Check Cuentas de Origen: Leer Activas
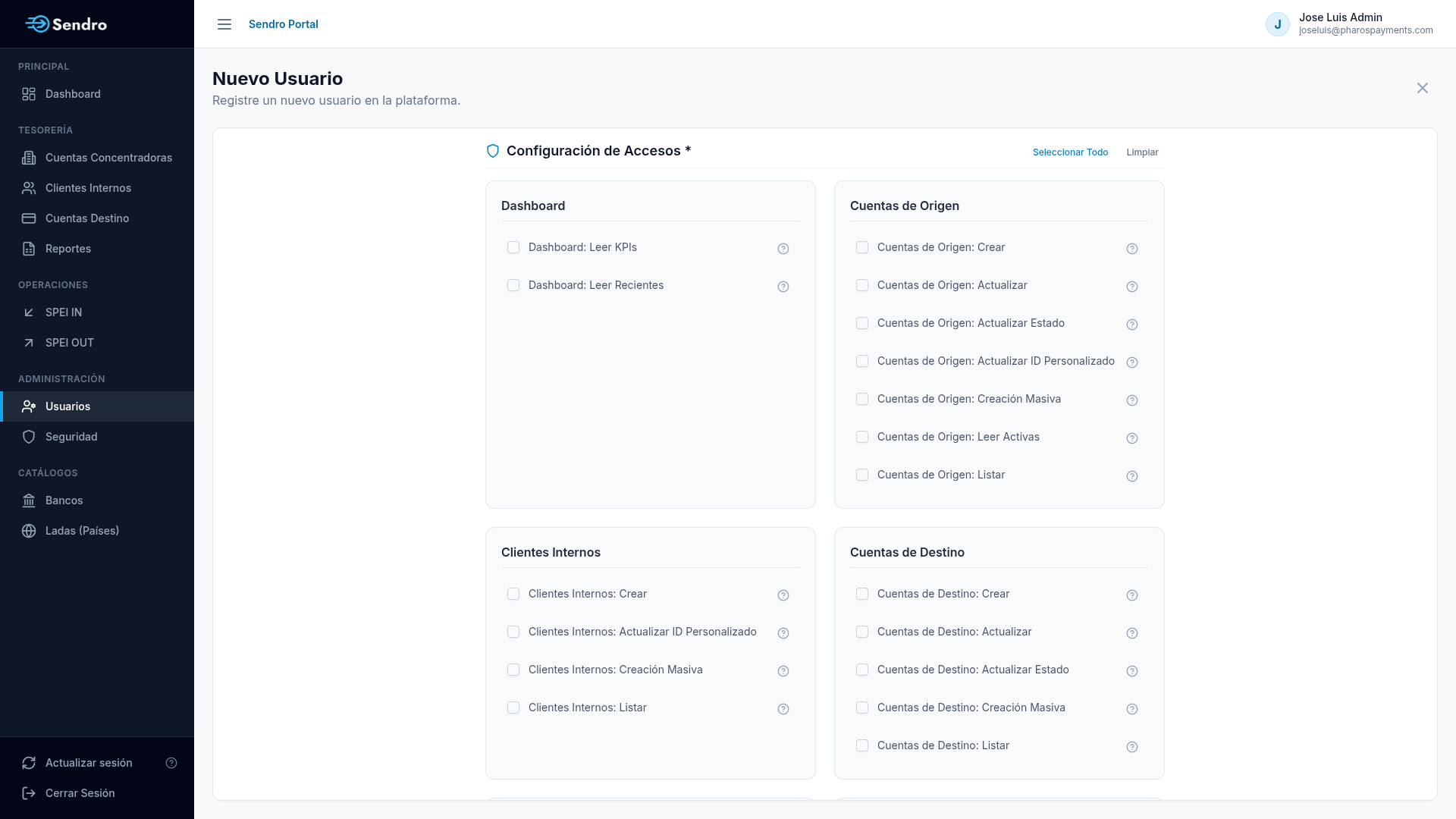Screen dimensions: 1456x819 tap(862, 437)
